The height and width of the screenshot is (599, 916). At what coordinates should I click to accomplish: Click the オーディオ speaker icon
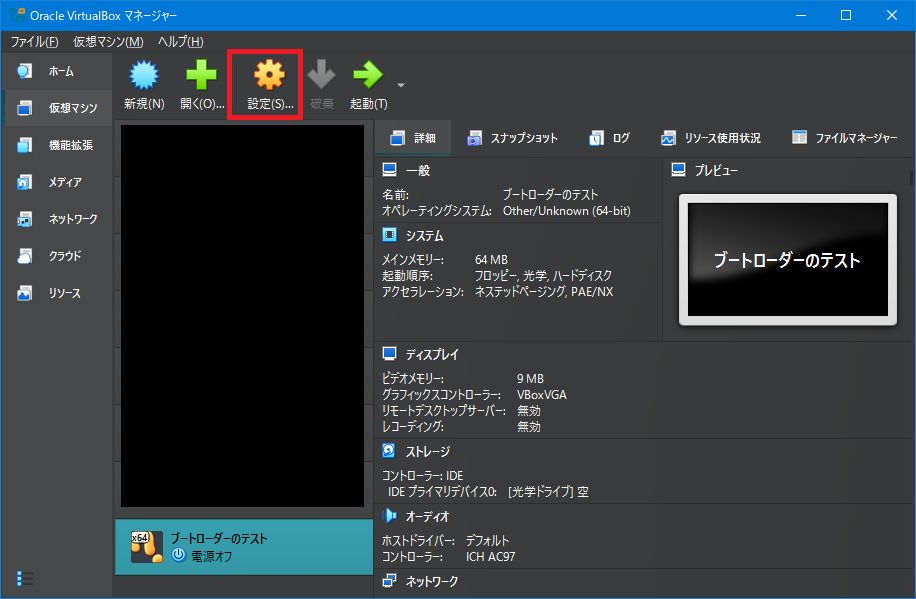tap(389, 516)
